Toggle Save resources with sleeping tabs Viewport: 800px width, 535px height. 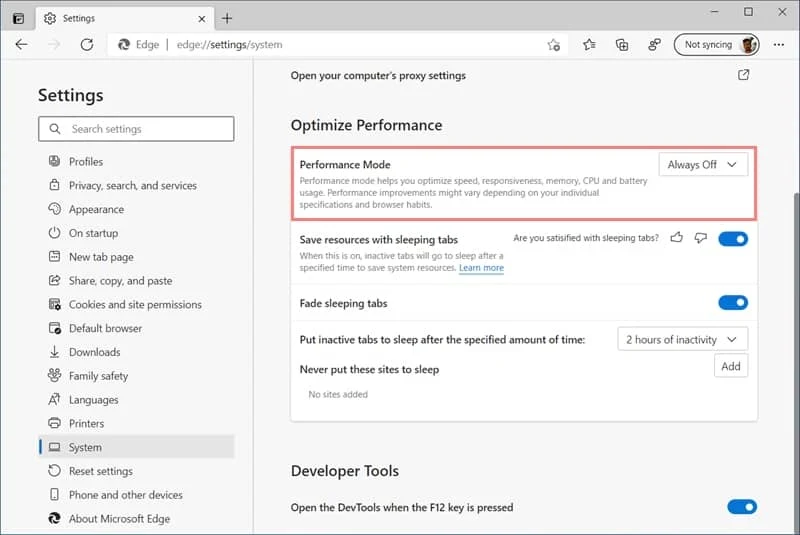pyautogui.click(x=733, y=239)
